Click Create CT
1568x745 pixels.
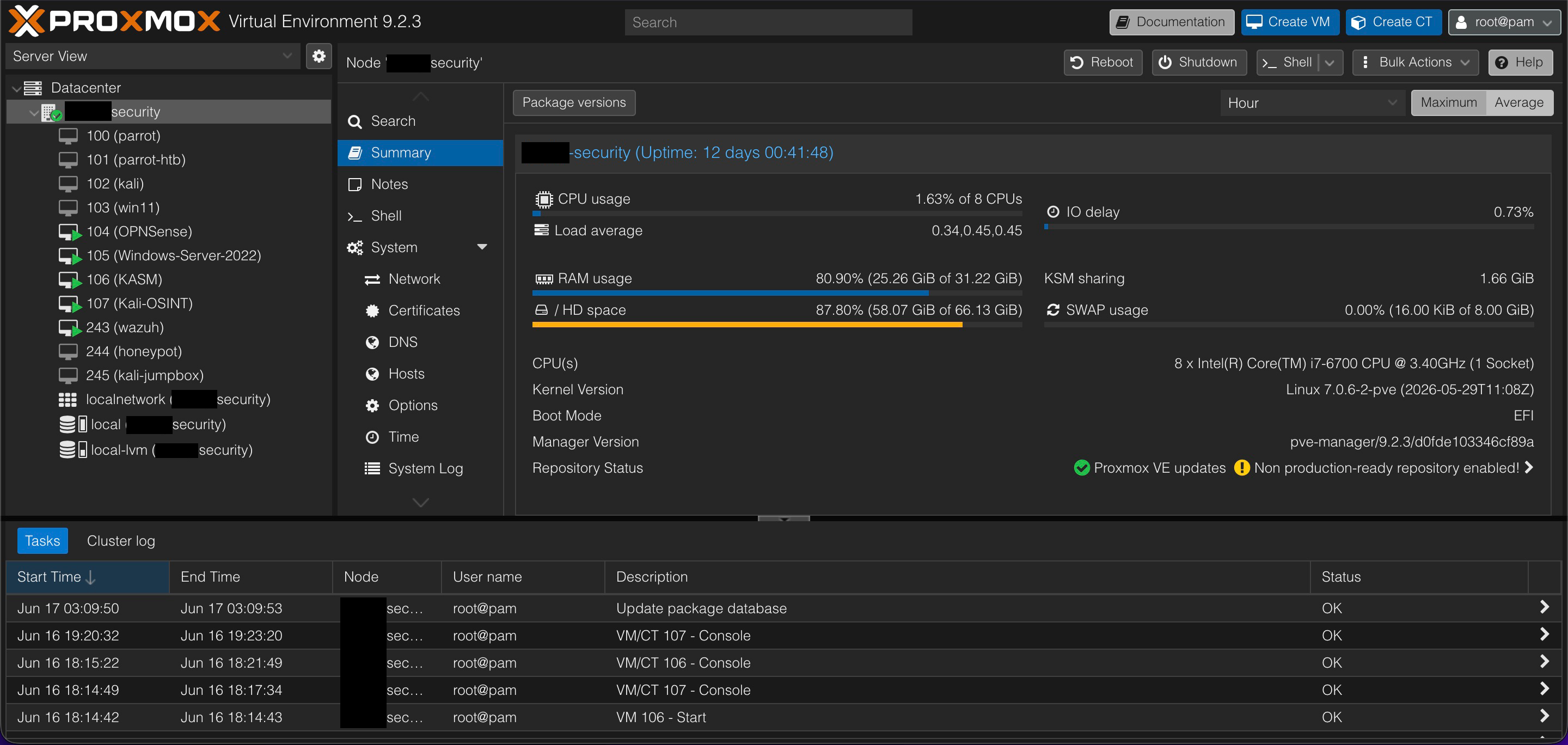(1393, 22)
